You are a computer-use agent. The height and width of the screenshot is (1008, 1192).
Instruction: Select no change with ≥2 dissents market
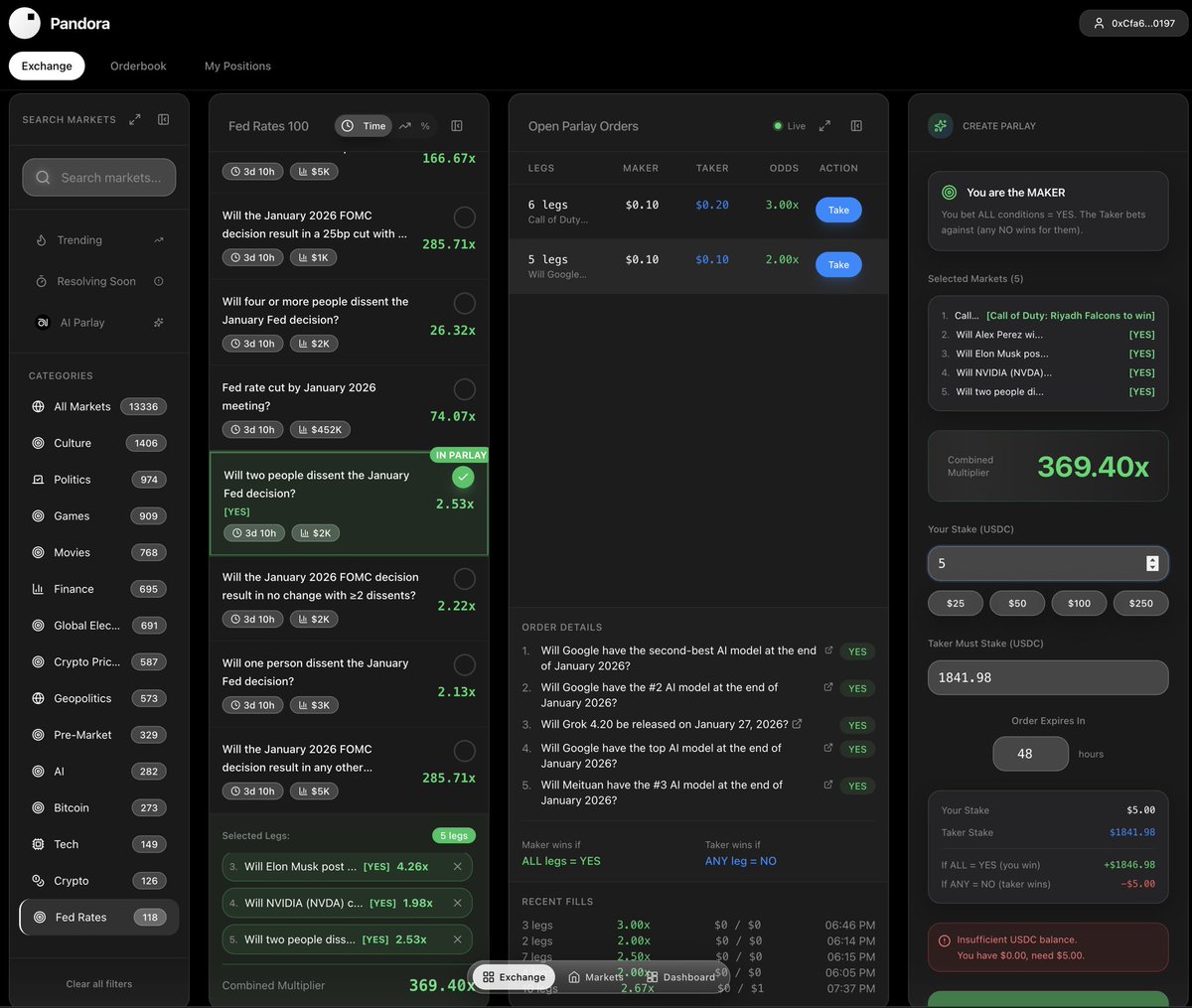464,578
